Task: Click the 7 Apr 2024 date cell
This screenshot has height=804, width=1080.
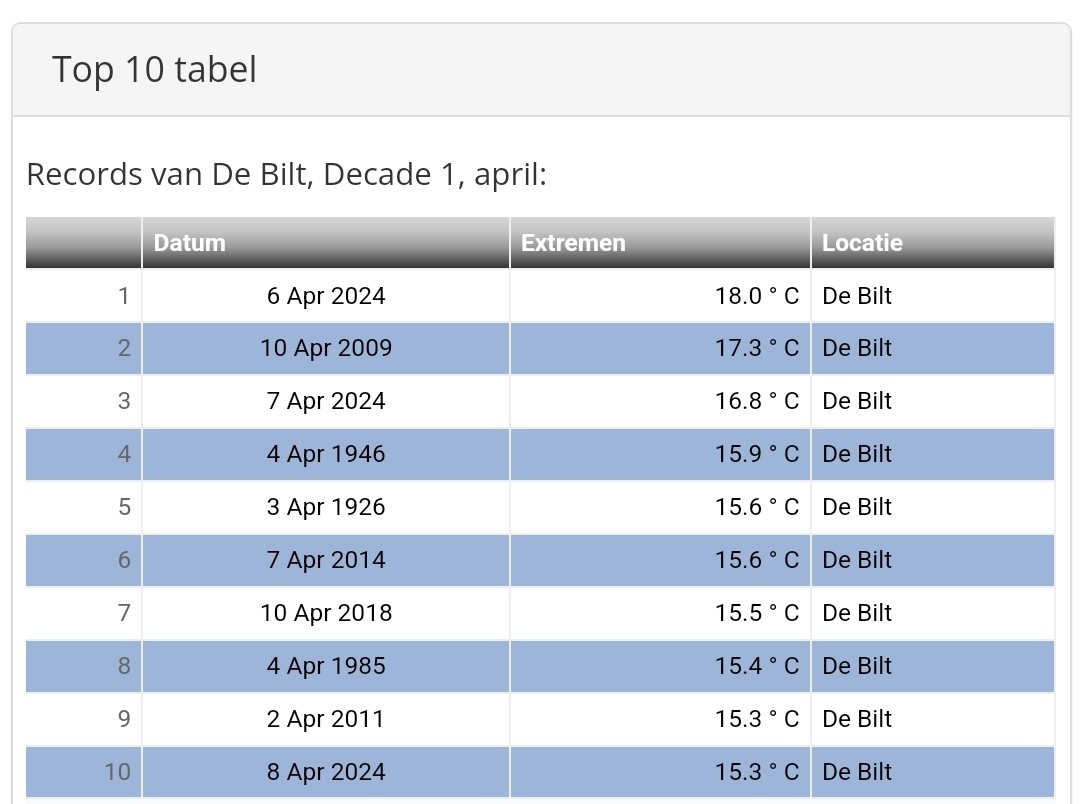Action: point(326,401)
